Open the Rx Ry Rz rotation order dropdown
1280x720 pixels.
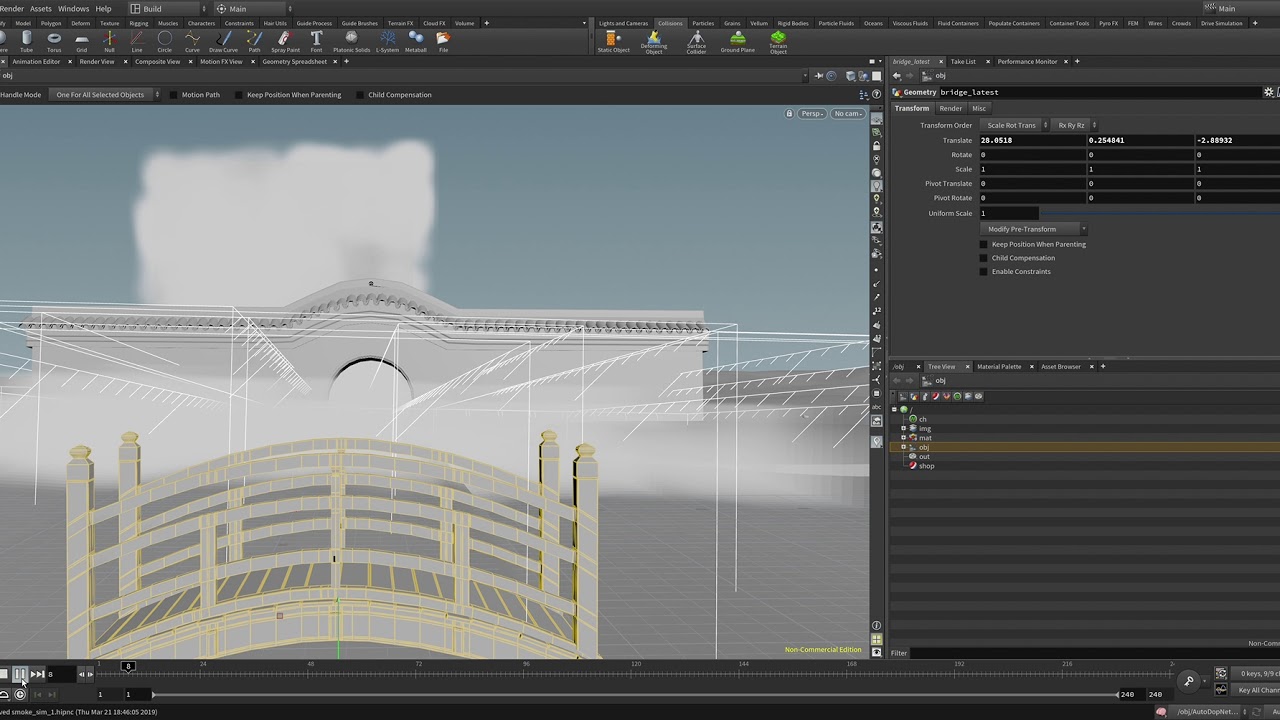[1075, 125]
